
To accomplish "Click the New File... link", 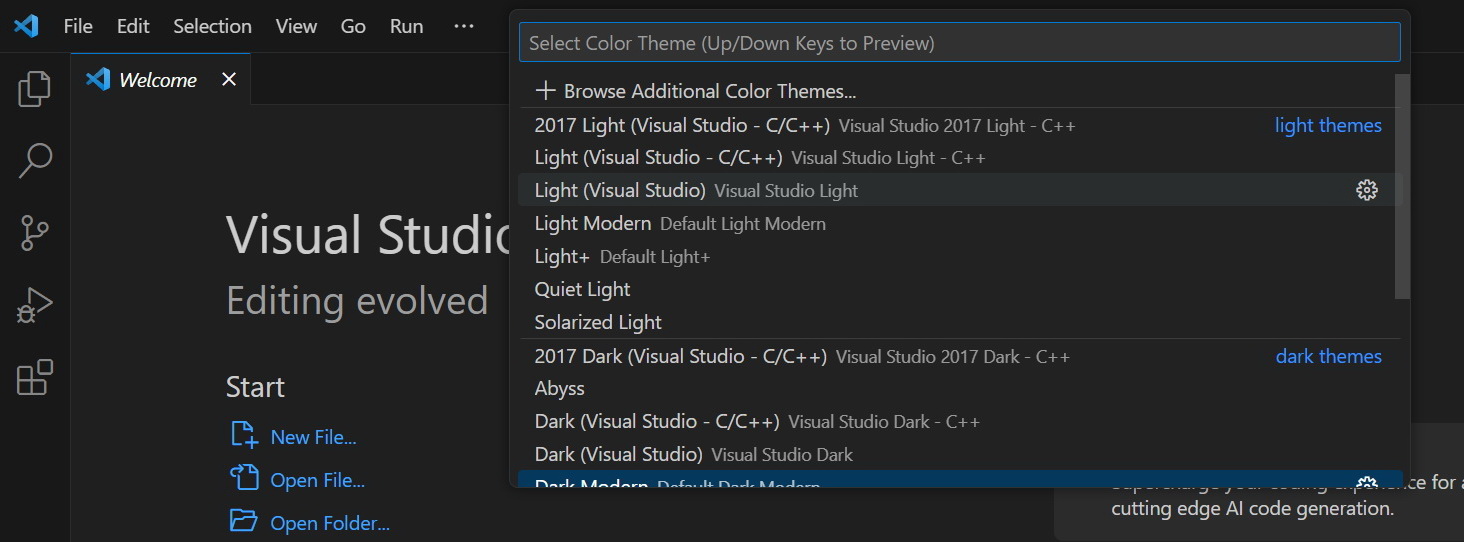I will tap(313, 437).
